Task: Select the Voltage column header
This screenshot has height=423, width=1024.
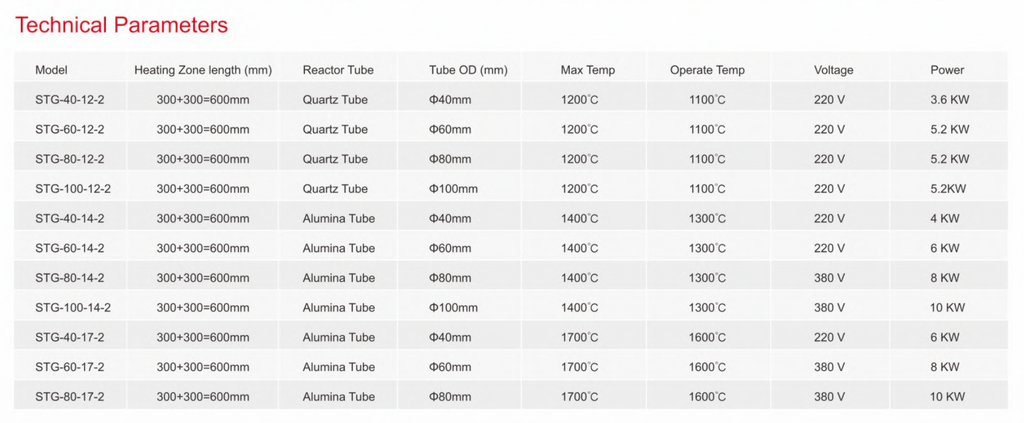Action: 833,70
